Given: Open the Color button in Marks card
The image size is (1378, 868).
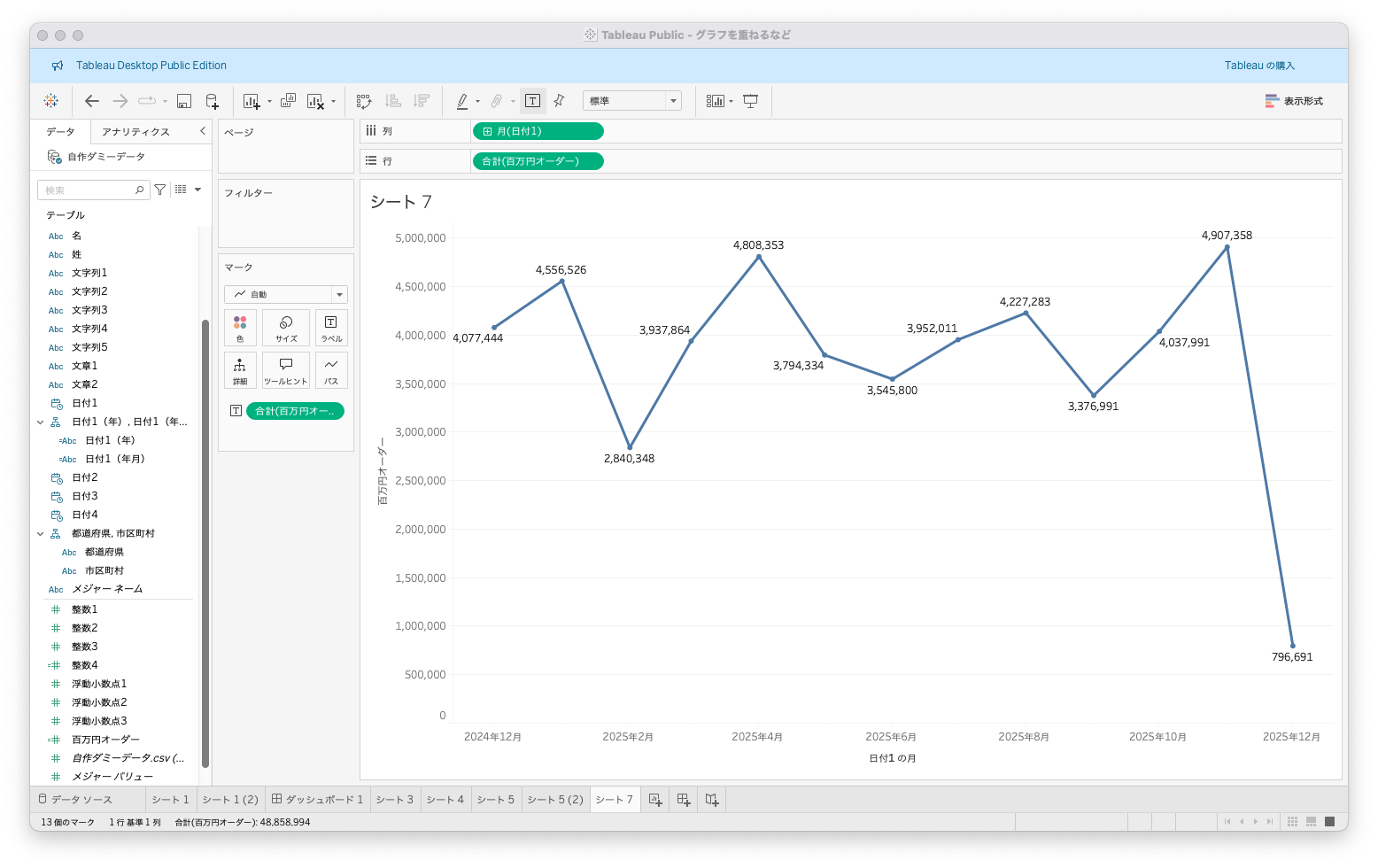Looking at the screenshot, I should point(240,327).
